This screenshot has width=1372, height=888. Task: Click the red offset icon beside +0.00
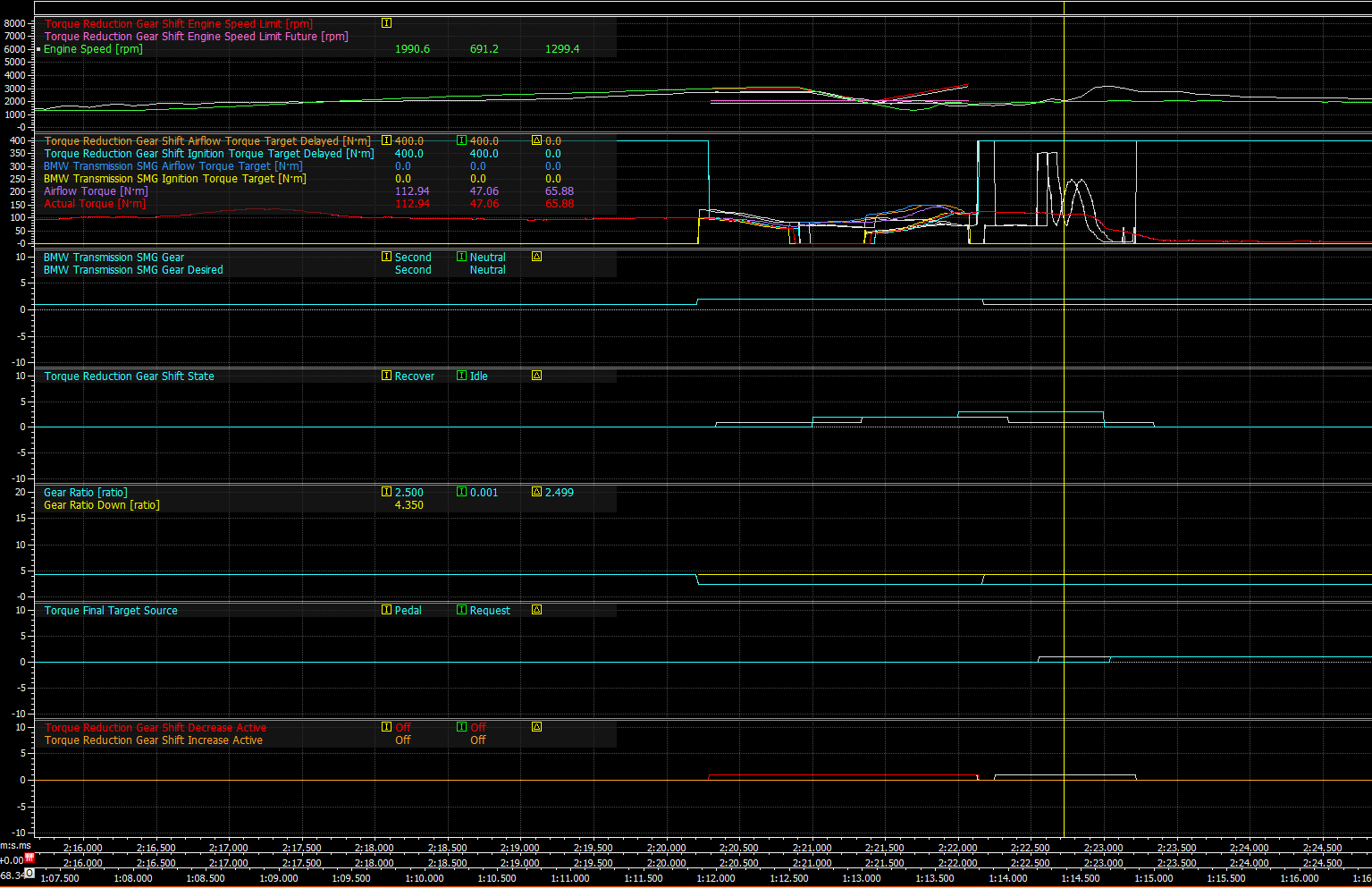coord(29,858)
